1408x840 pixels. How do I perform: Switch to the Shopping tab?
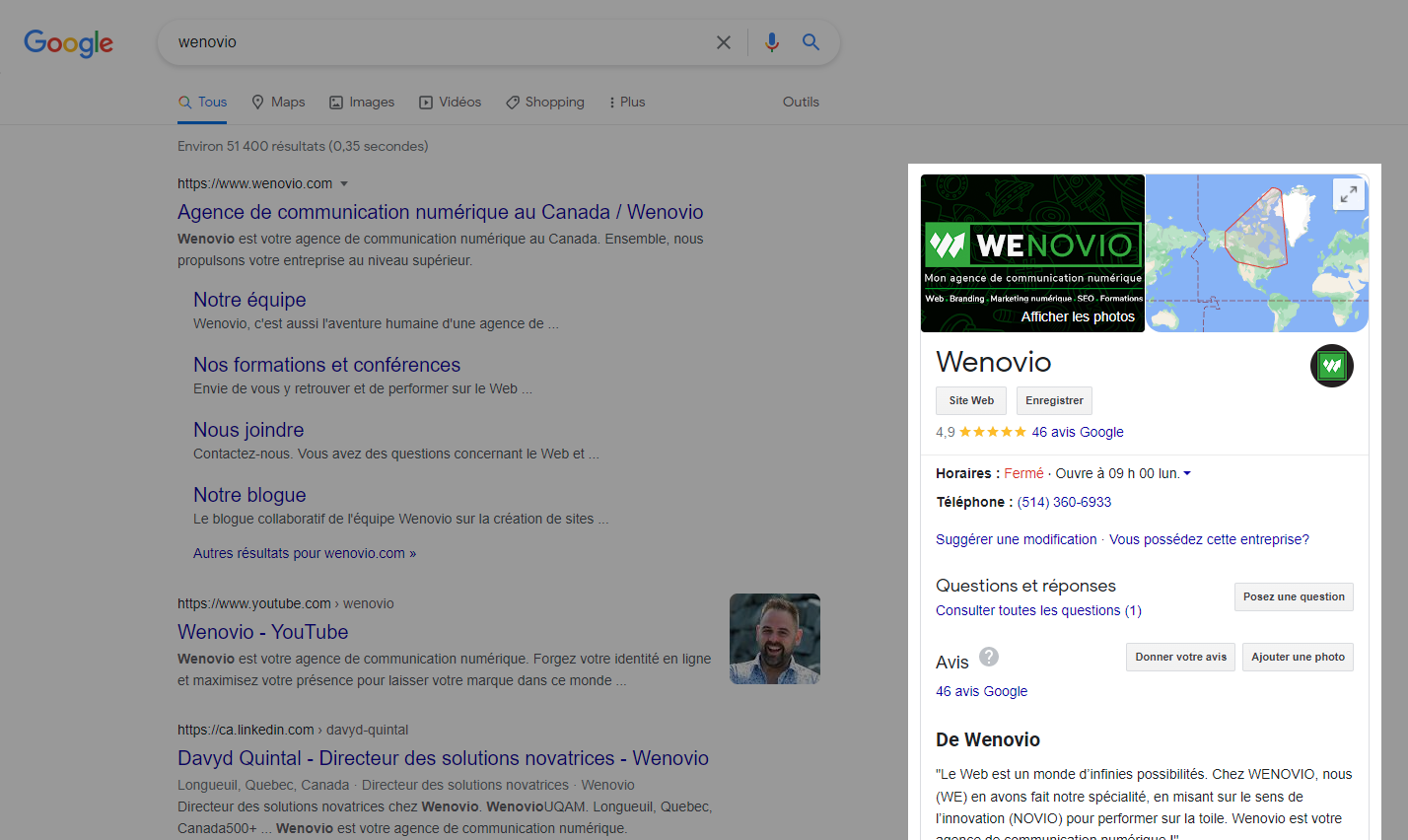tap(545, 102)
